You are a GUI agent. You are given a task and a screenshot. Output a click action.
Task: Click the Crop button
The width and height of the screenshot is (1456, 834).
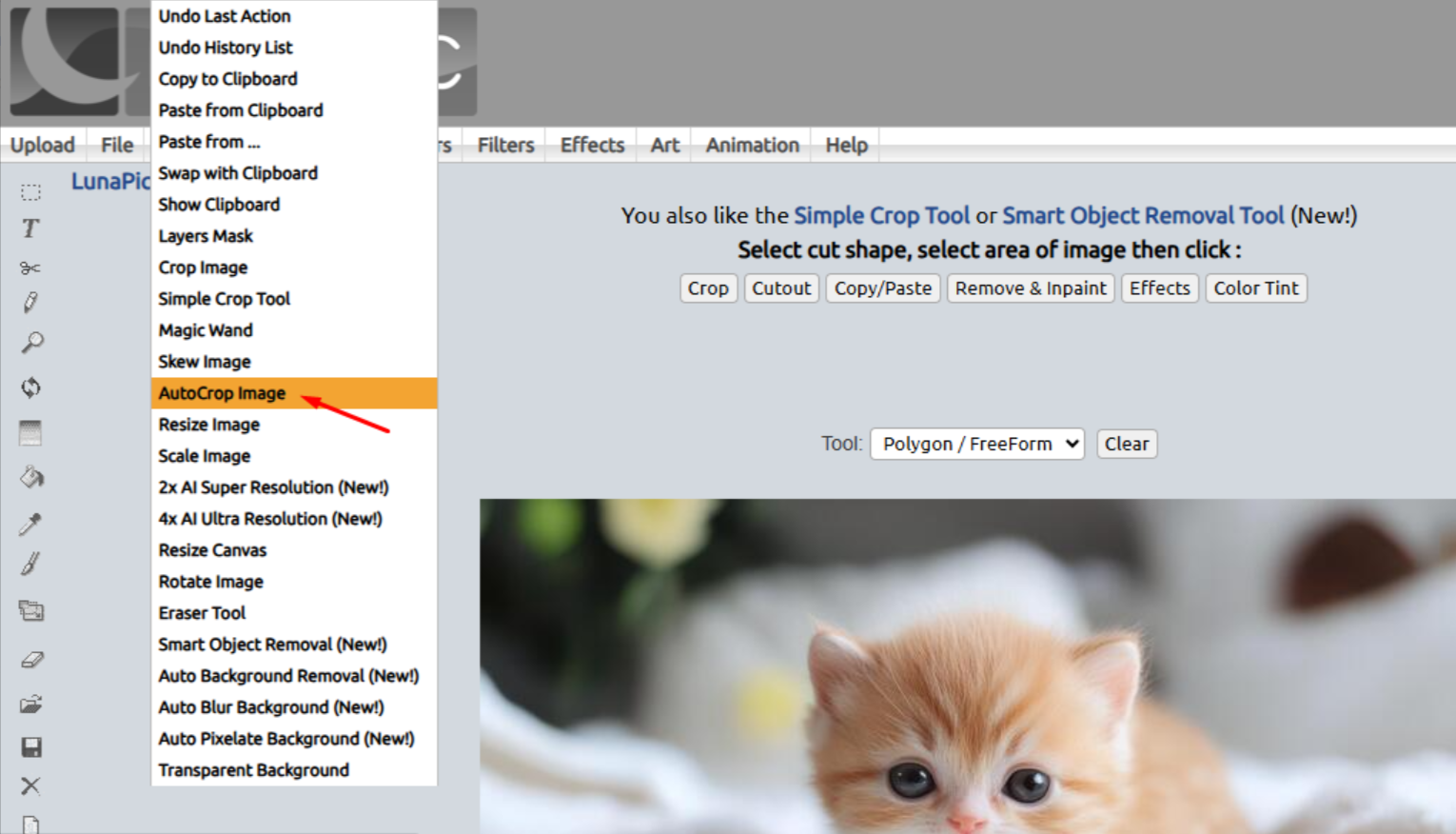click(708, 288)
